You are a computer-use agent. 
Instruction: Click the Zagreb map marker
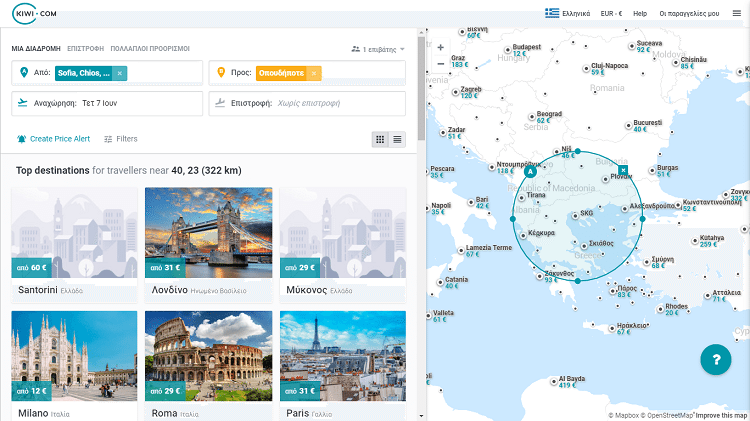coord(456,92)
